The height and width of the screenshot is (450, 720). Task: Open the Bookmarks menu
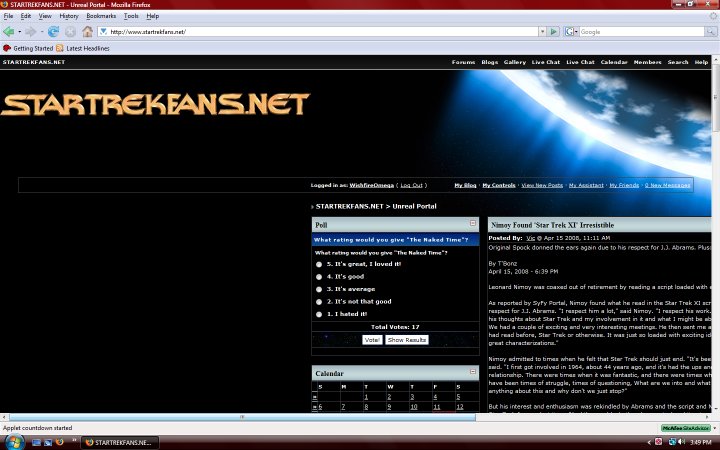pyautogui.click(x=101, y=16)
